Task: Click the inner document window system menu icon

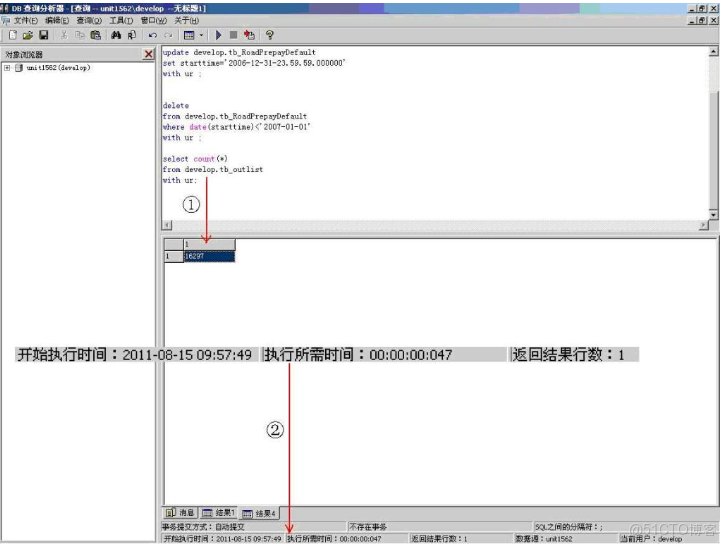Action: (6, 20)
